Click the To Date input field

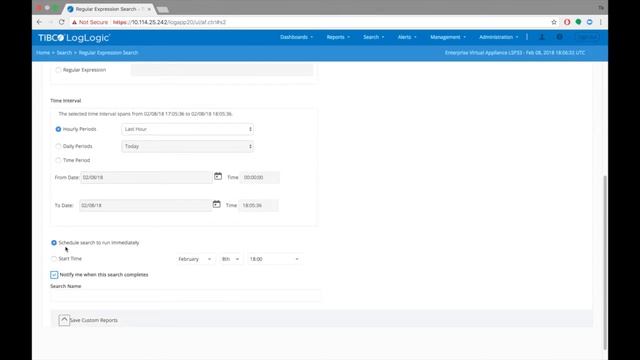[x=145, y=205]
